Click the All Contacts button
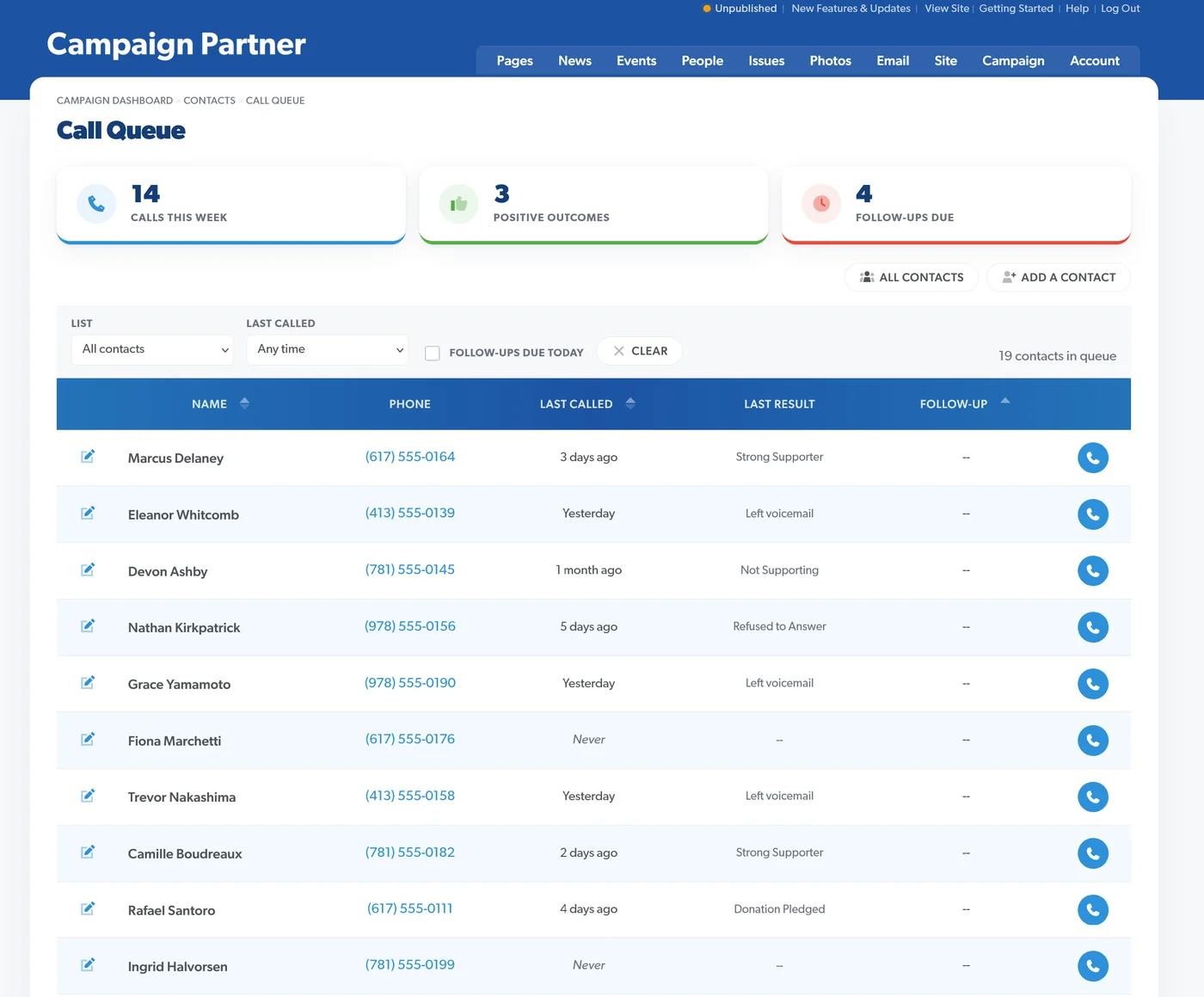Viewport: 1204px width, 997px height. point(912,277)
